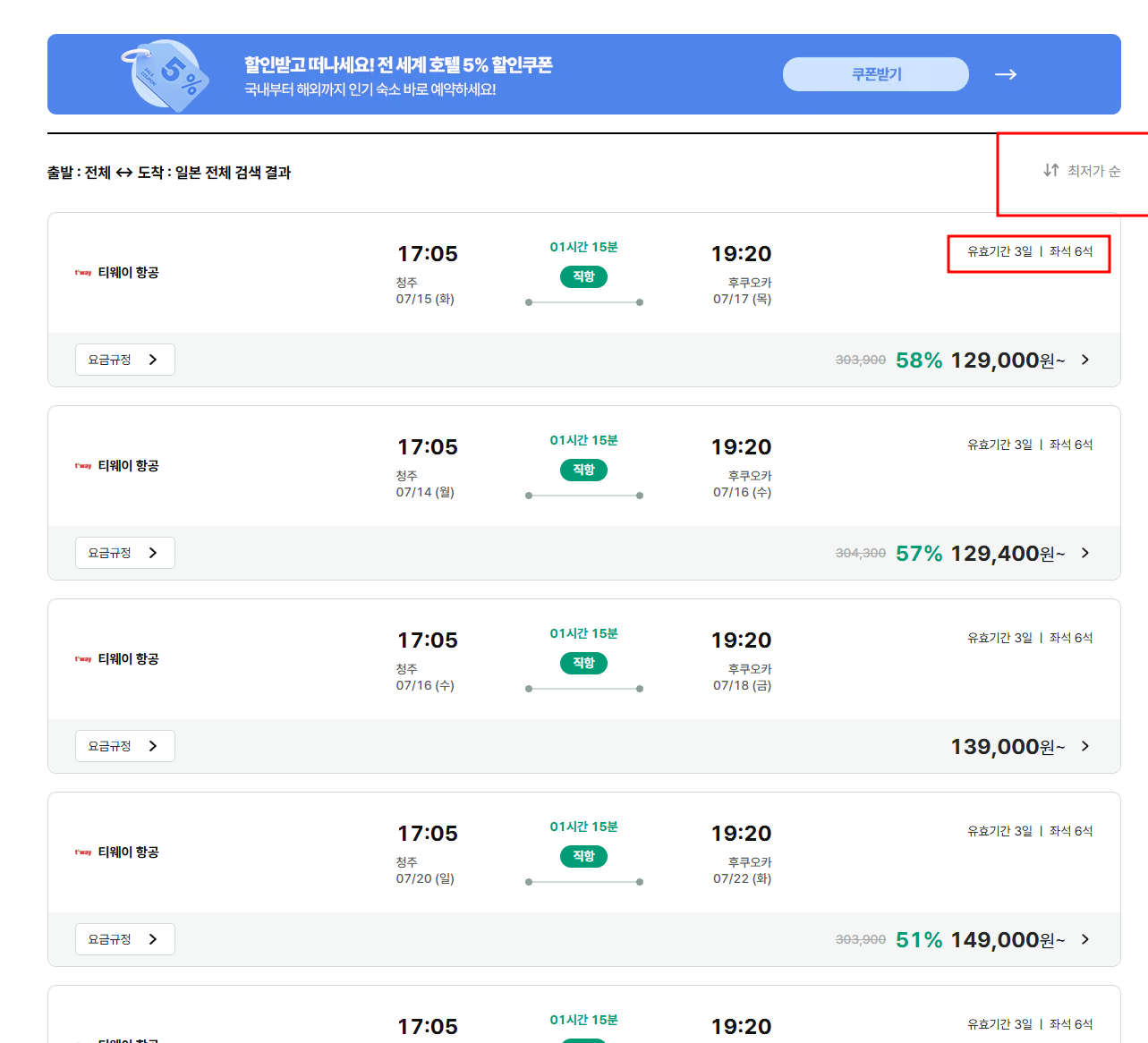Open 요금규정 for the 129,400원 flight
This screenshot has height=1043, width=1148.
coord(125,553)
